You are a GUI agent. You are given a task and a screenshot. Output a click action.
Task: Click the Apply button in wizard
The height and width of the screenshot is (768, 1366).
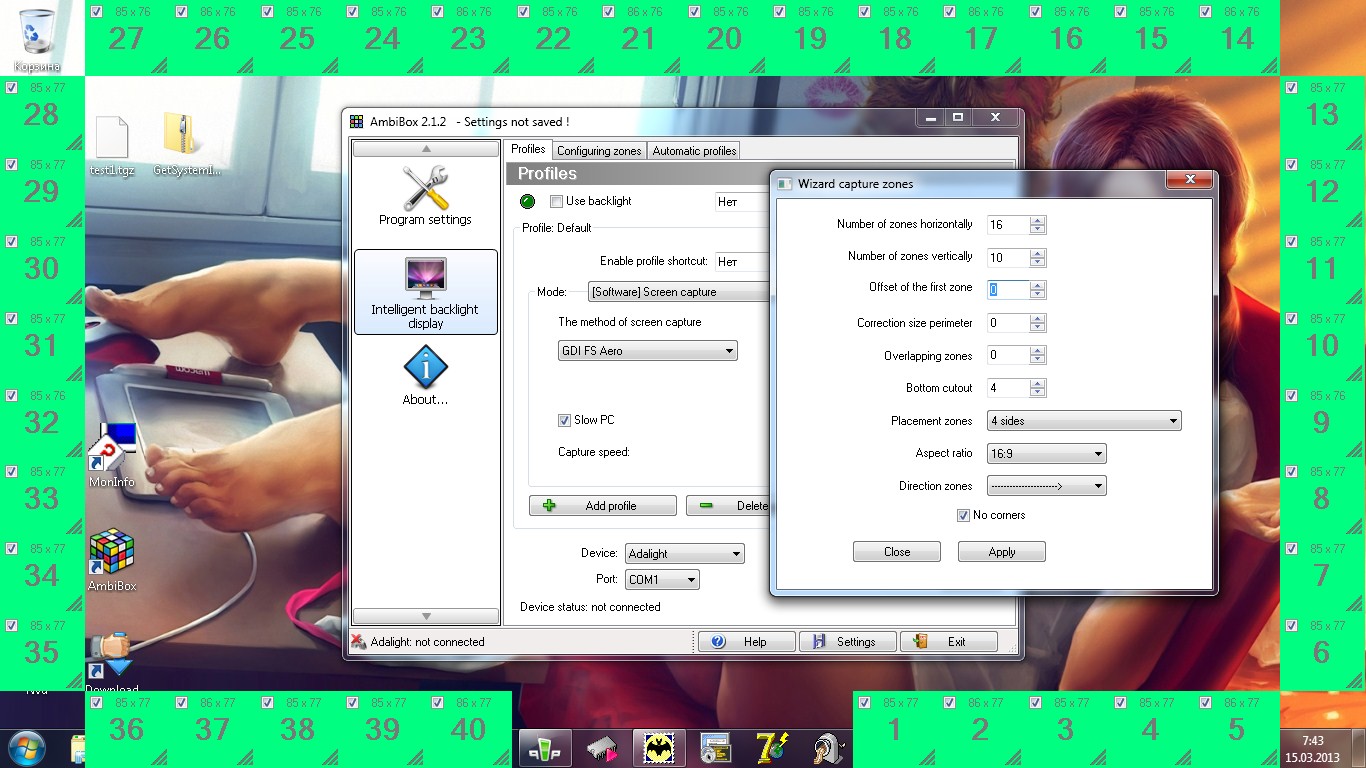coord(1001,552)
